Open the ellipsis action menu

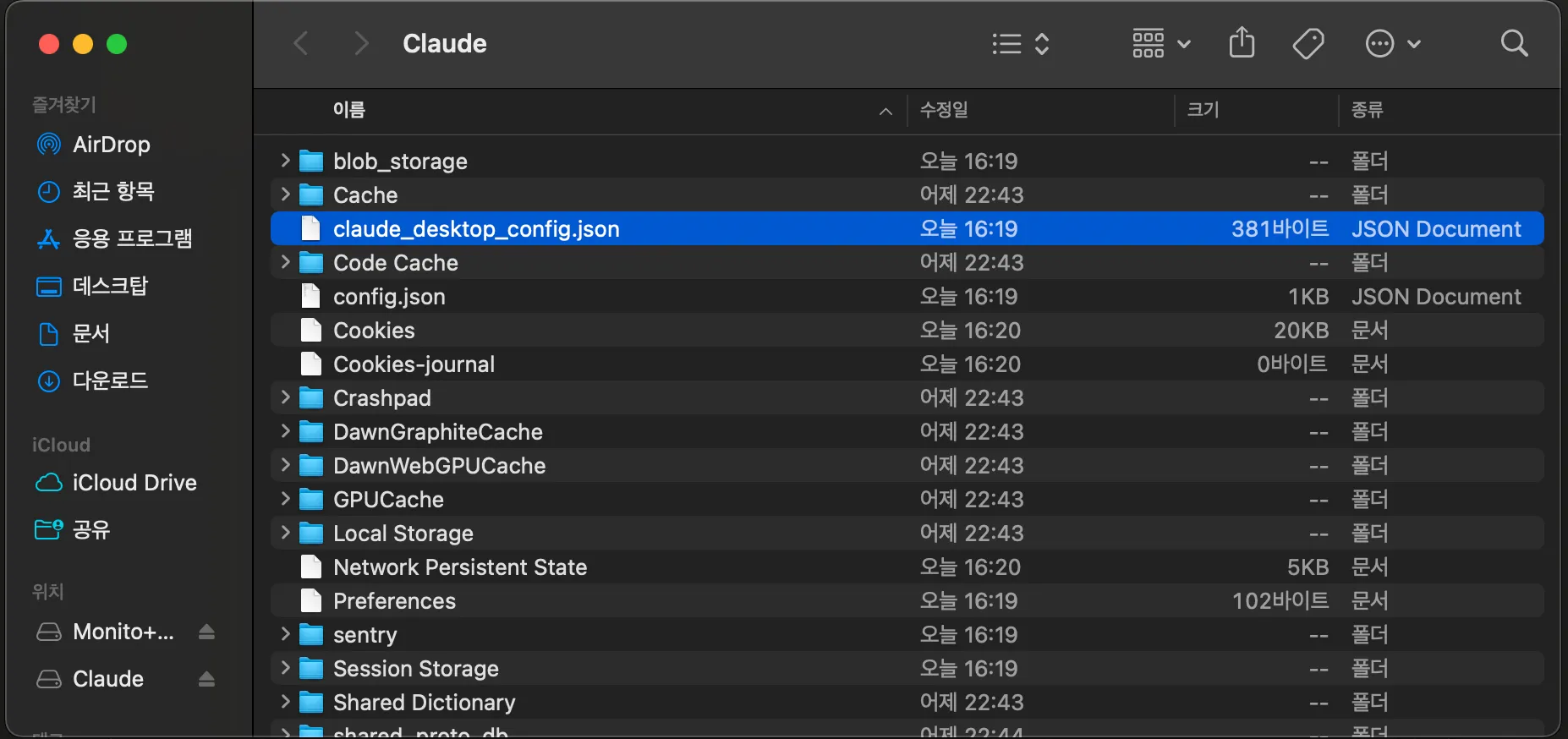[1393, 43]
